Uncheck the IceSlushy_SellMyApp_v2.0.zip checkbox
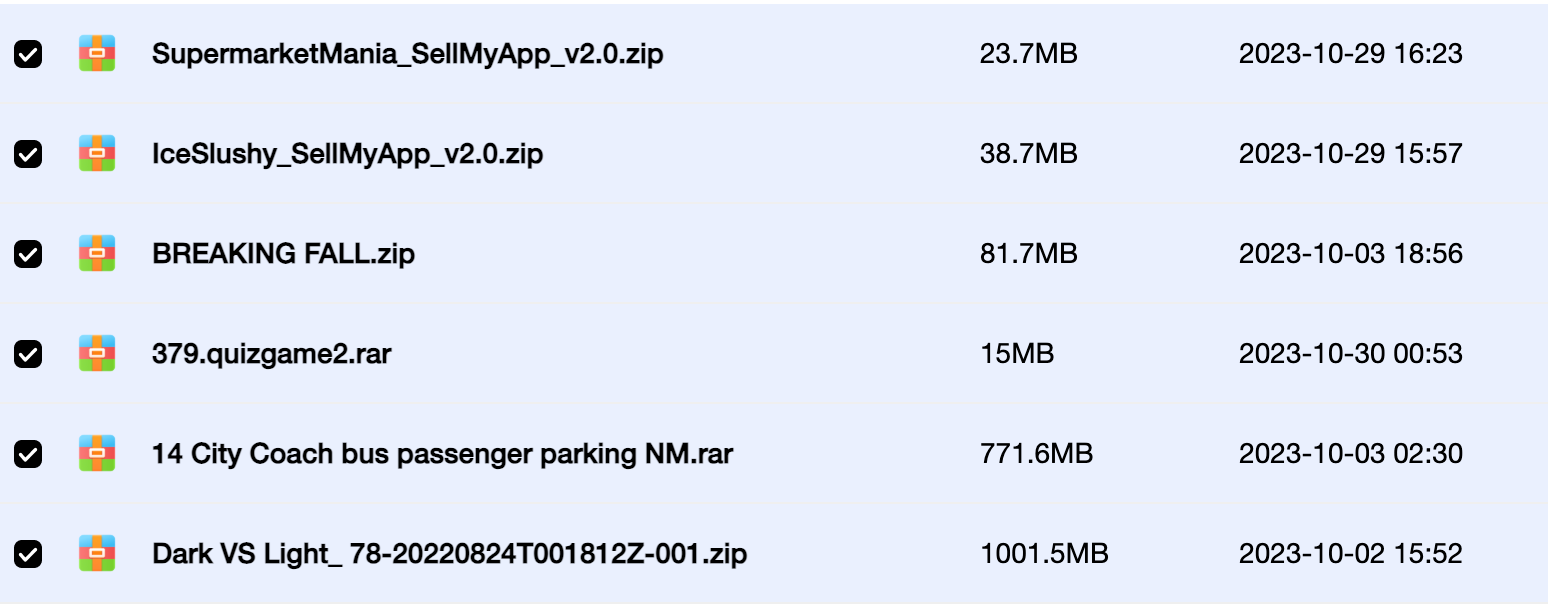Image resolution: width=1548 pixels, height=604 pixels. pos(28,154)
